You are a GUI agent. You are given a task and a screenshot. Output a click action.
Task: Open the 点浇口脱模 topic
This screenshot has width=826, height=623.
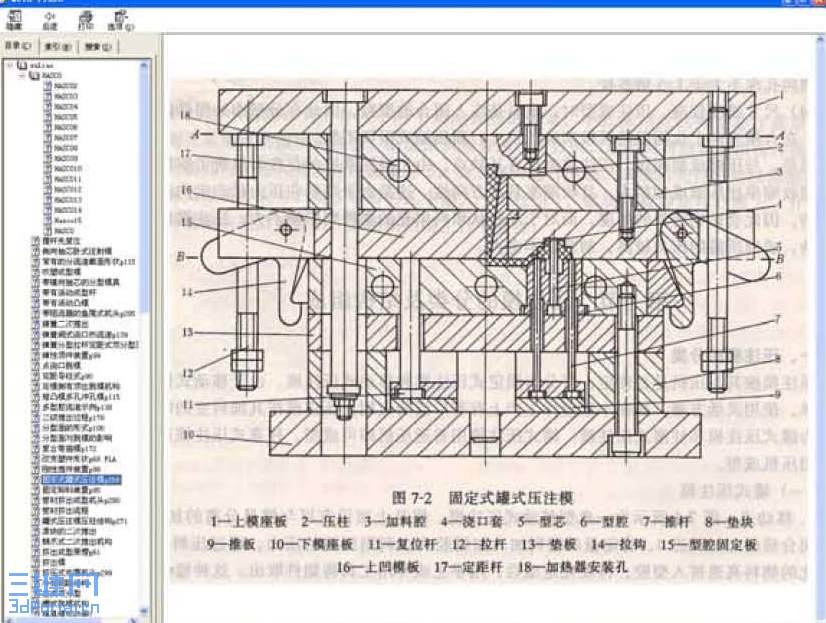(61, 365)
